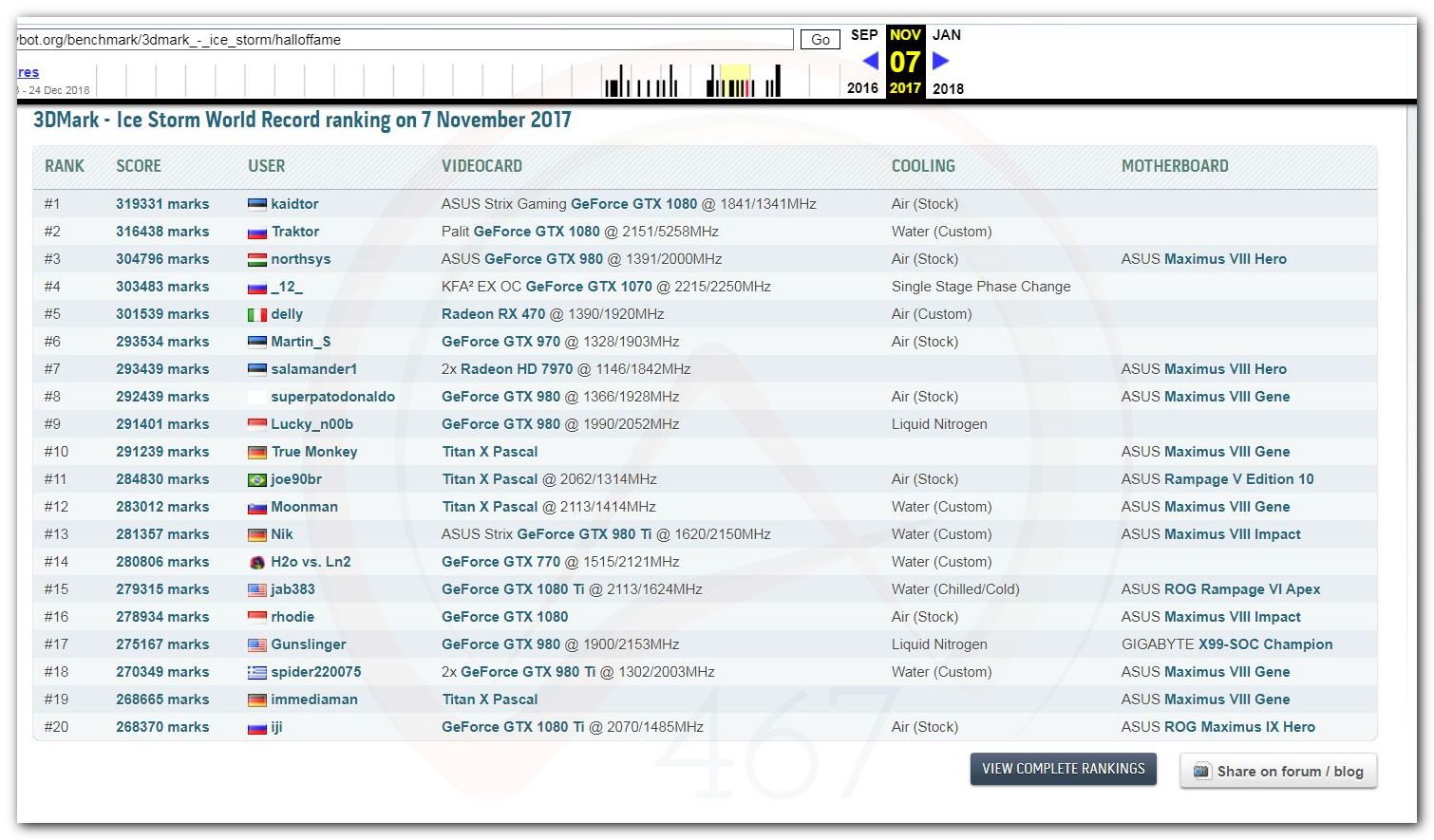
Task: Select the highlighted 2017 year in timeline
Action: (905, 88)
